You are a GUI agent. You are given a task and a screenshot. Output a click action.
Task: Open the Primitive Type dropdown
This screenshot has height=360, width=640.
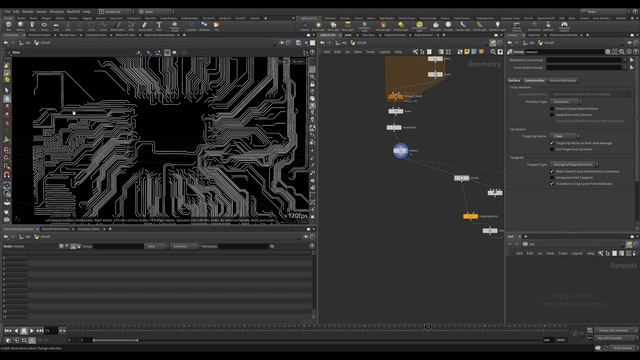click(566, 102)
